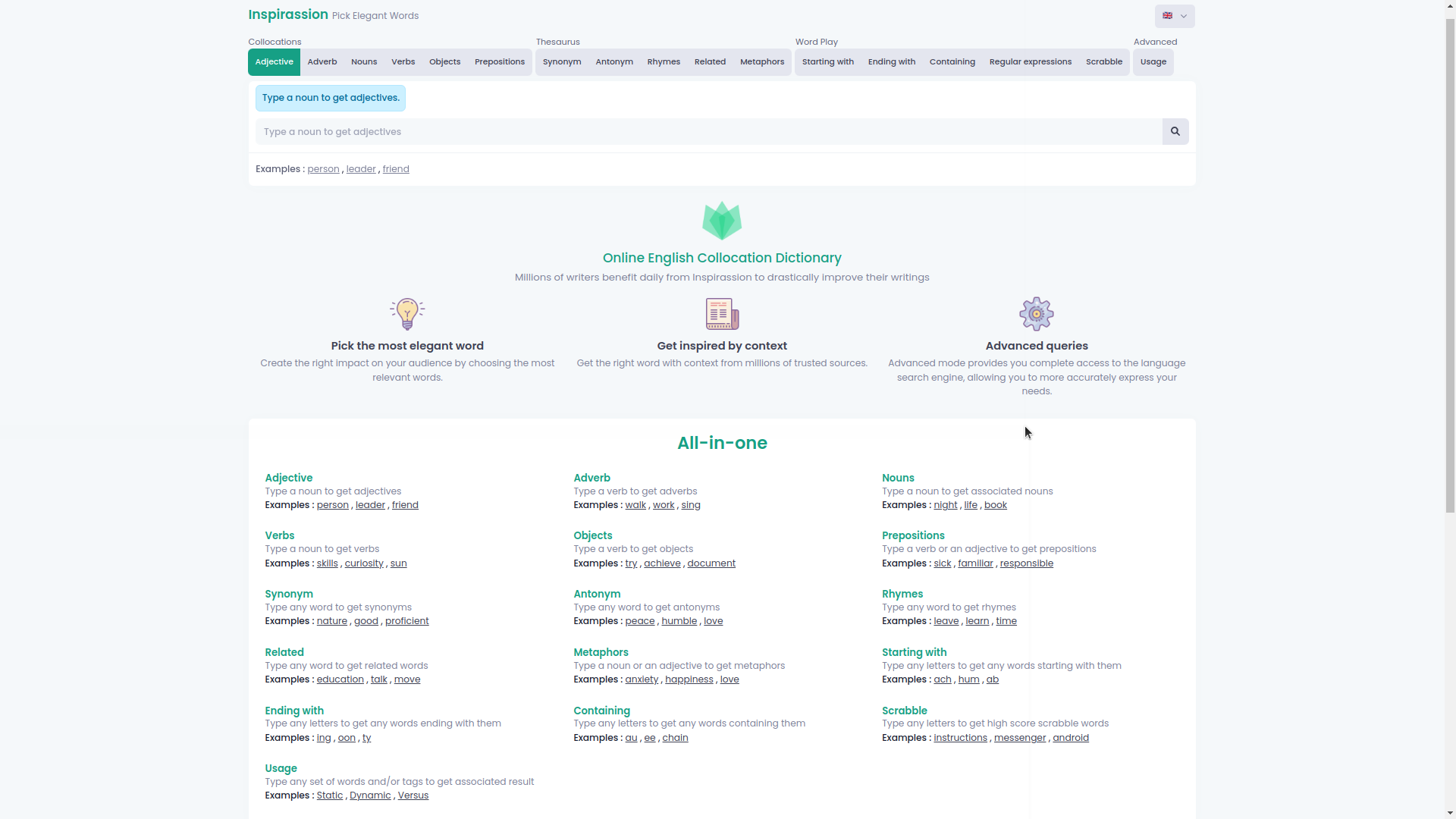Click the green lotus logo icon

click(x=722, y=221)
